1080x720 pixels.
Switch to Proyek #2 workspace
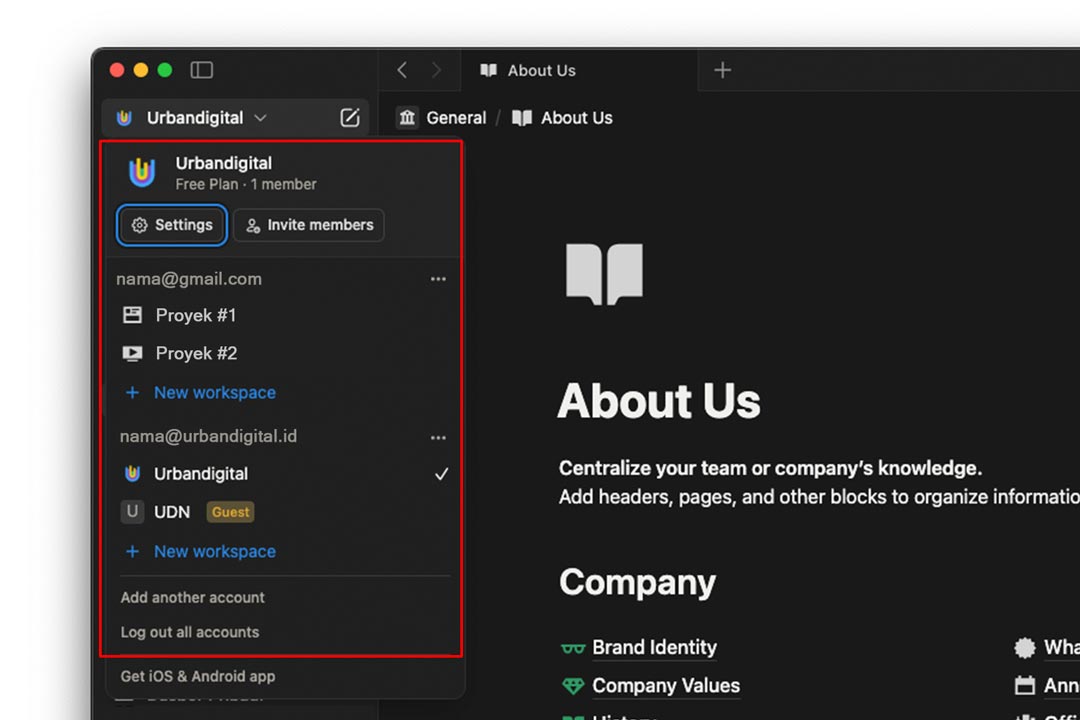point(284,353)
